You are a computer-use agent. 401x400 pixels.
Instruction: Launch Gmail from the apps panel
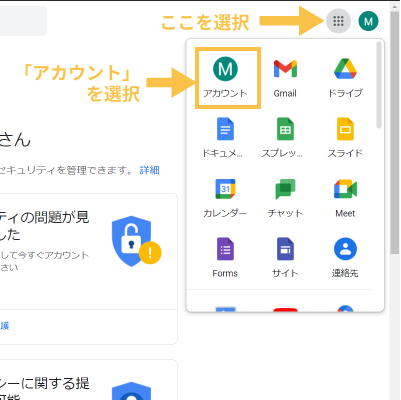coord(285,78)
